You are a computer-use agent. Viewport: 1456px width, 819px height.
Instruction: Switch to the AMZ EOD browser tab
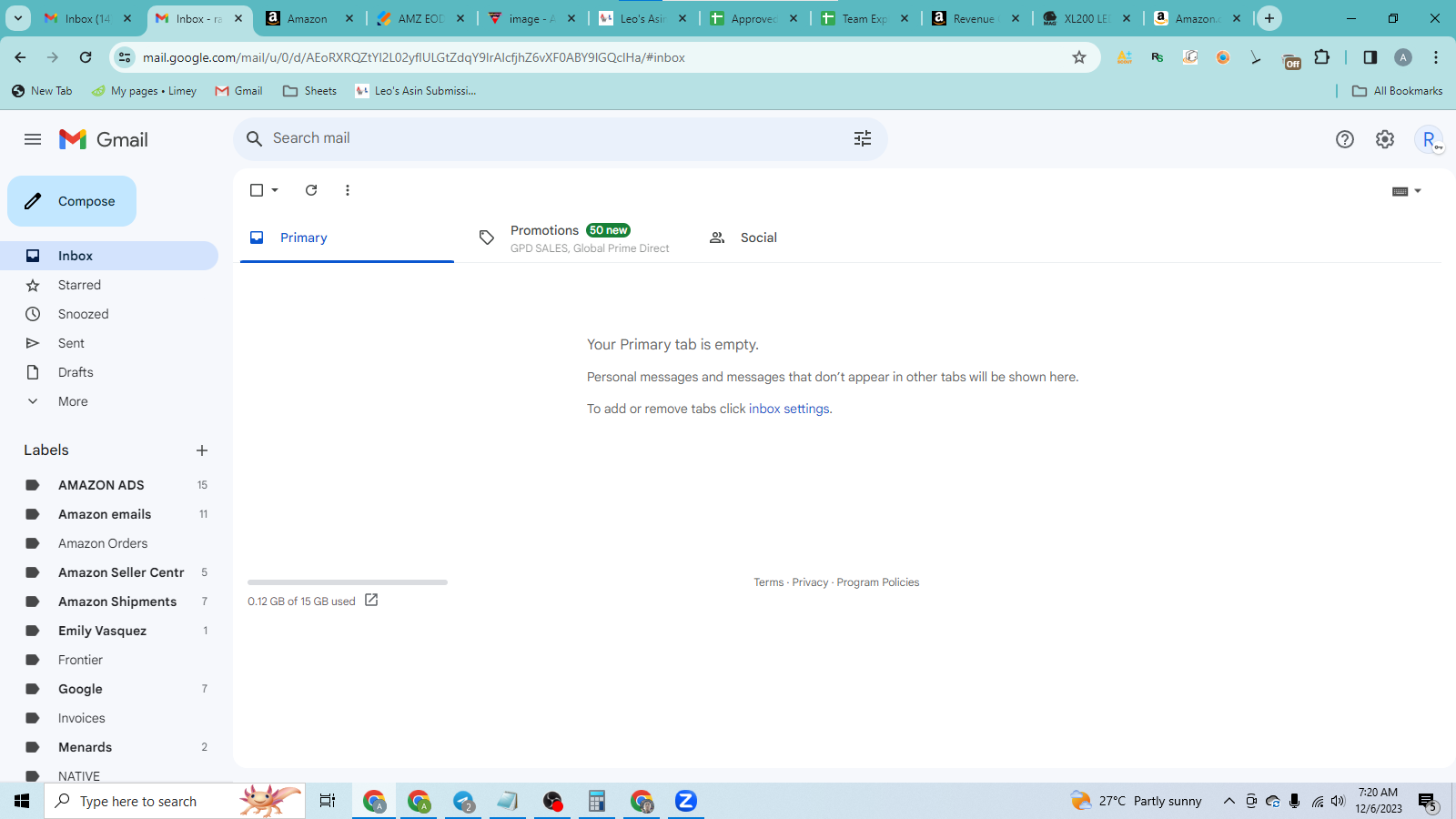tap(420, 18)
